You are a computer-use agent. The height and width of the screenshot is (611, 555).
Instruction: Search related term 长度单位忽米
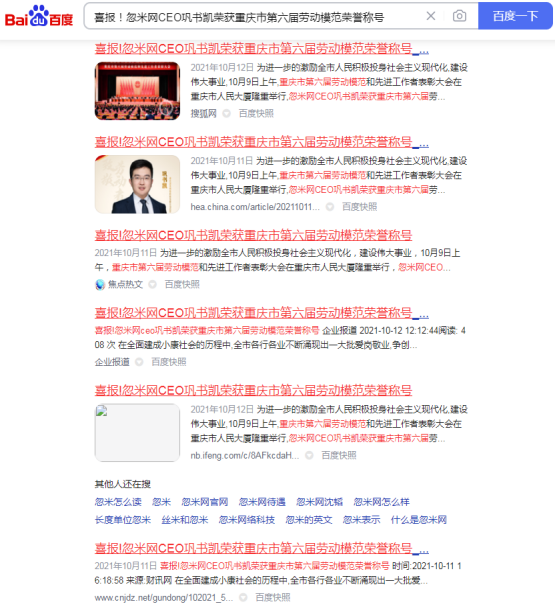[123, 520]
